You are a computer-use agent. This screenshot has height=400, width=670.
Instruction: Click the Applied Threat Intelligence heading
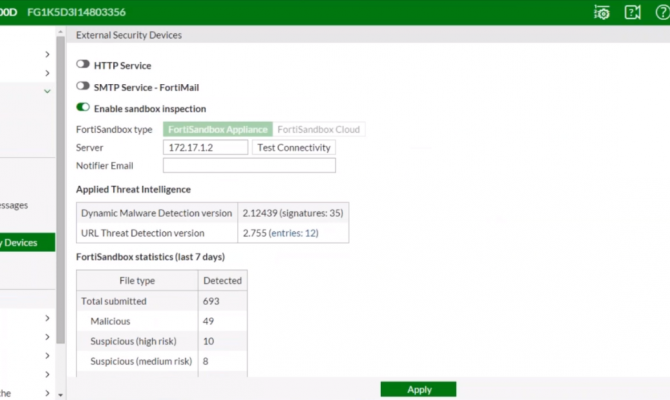133,189
